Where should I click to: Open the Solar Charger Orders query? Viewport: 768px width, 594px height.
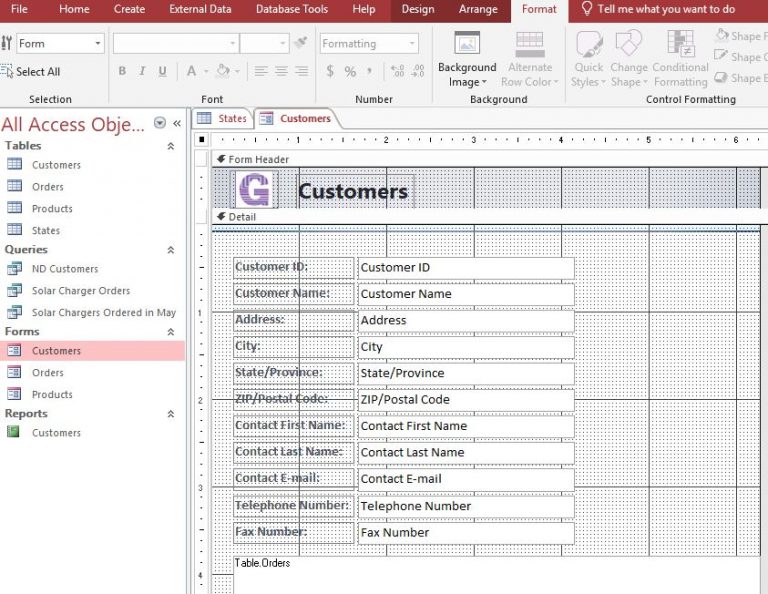point(80,291)
